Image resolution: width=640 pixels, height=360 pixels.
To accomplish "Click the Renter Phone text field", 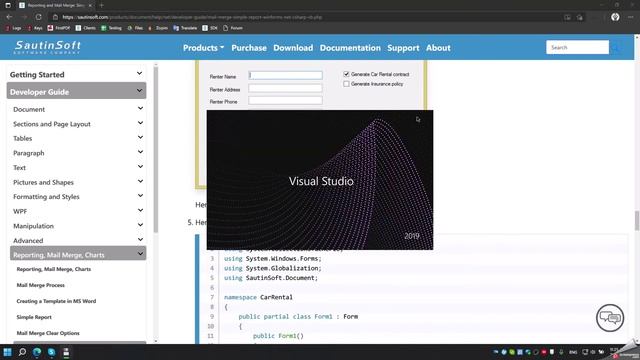I will point(285,100).
